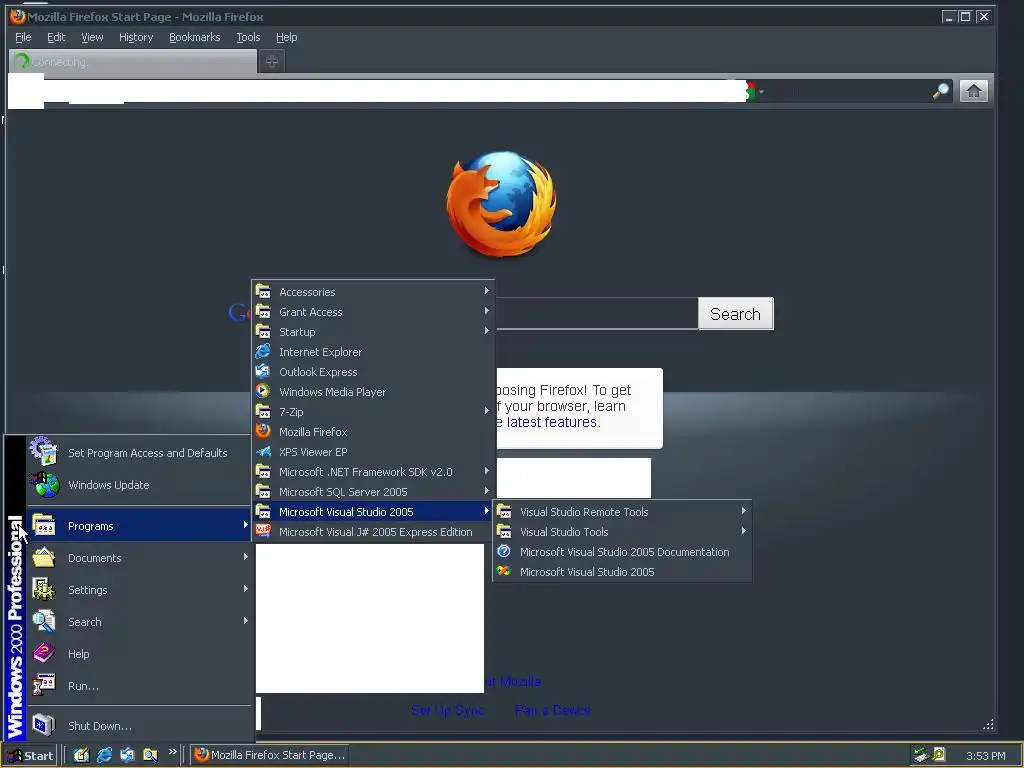Click the Google search input field
Screen dimensions: 1024x768
[x=596, y=314]
